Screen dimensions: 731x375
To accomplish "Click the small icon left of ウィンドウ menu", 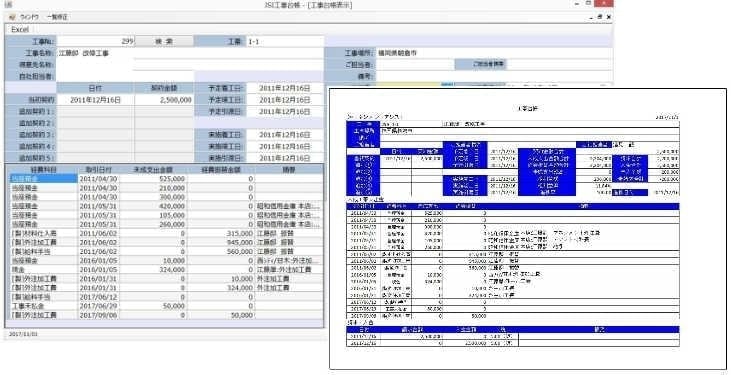I will [13, 17].
